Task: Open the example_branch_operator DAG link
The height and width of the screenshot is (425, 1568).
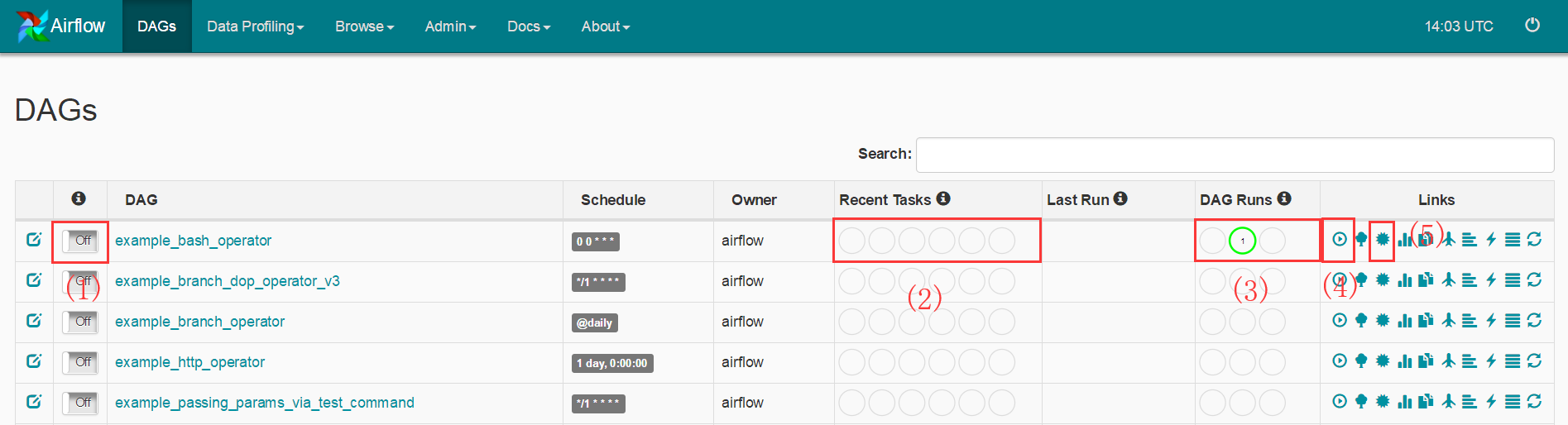Action: [199, 322]
